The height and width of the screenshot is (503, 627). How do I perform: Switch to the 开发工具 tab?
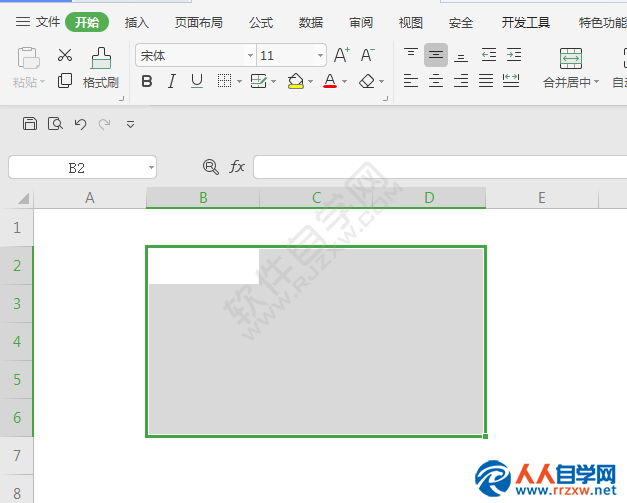pos(525,22)
